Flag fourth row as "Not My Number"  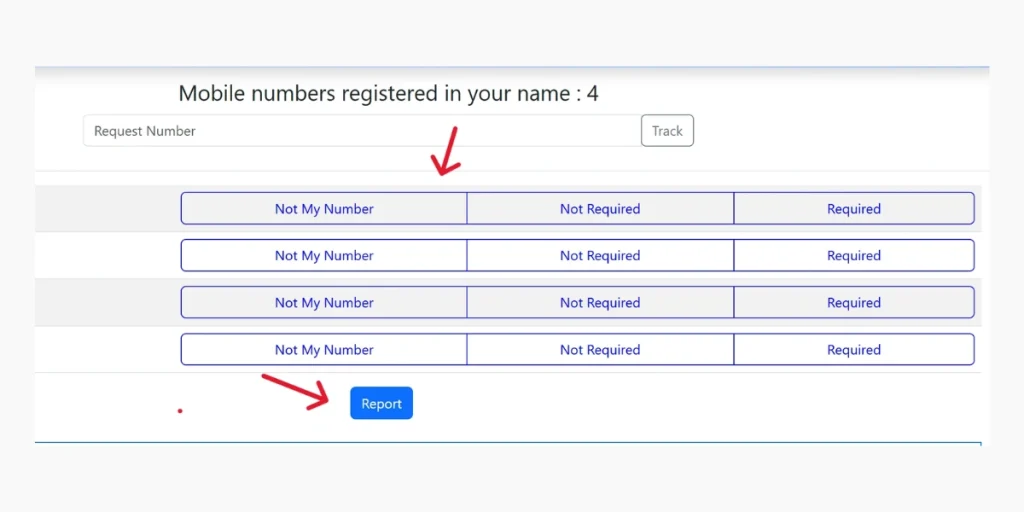click(x=324, y=350)
